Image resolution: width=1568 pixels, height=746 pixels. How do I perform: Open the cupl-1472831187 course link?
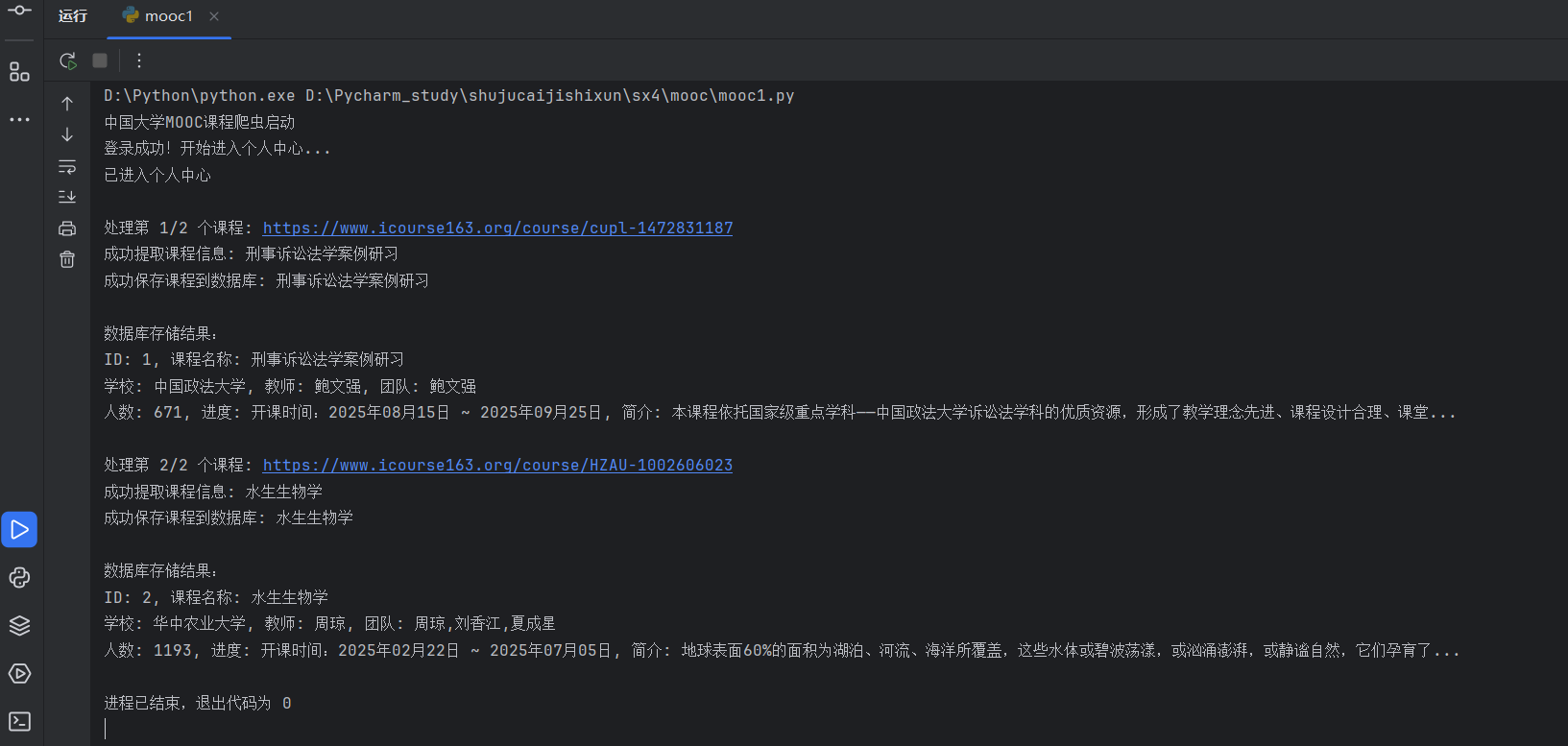pos(497,228)
